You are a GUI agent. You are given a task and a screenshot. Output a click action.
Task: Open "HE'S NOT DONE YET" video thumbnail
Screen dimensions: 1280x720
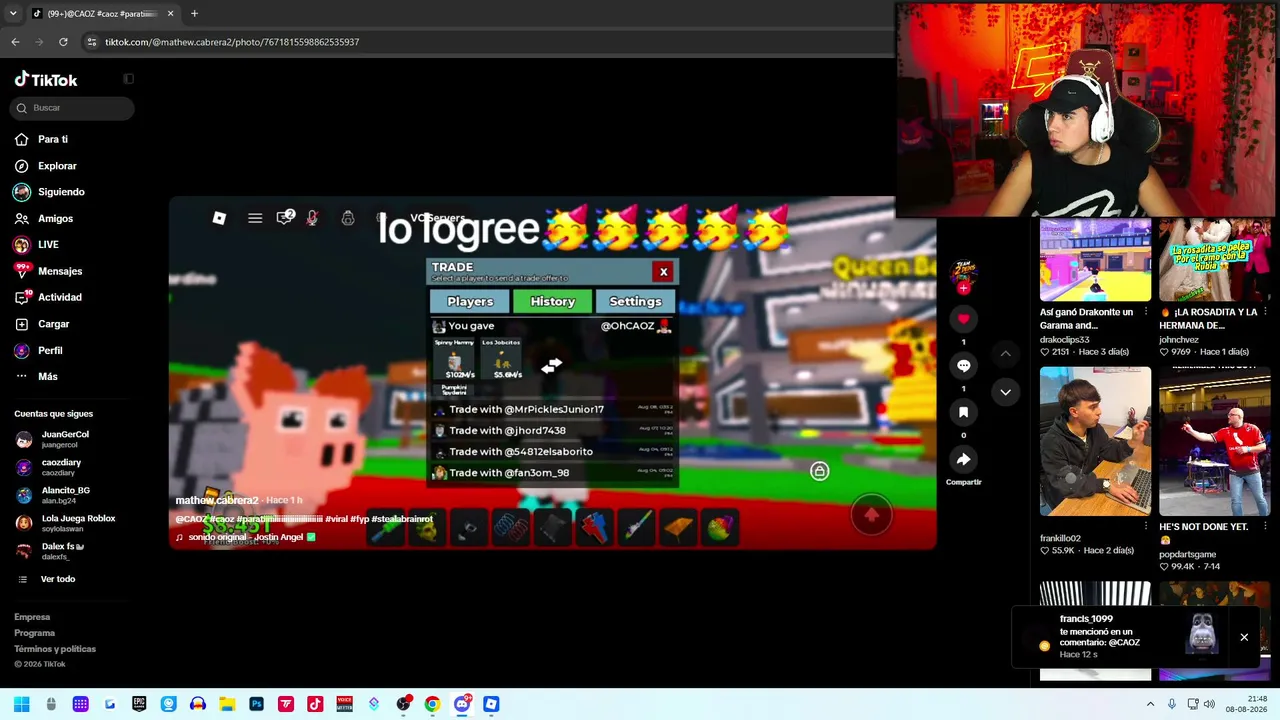[x=1214, y=441]
